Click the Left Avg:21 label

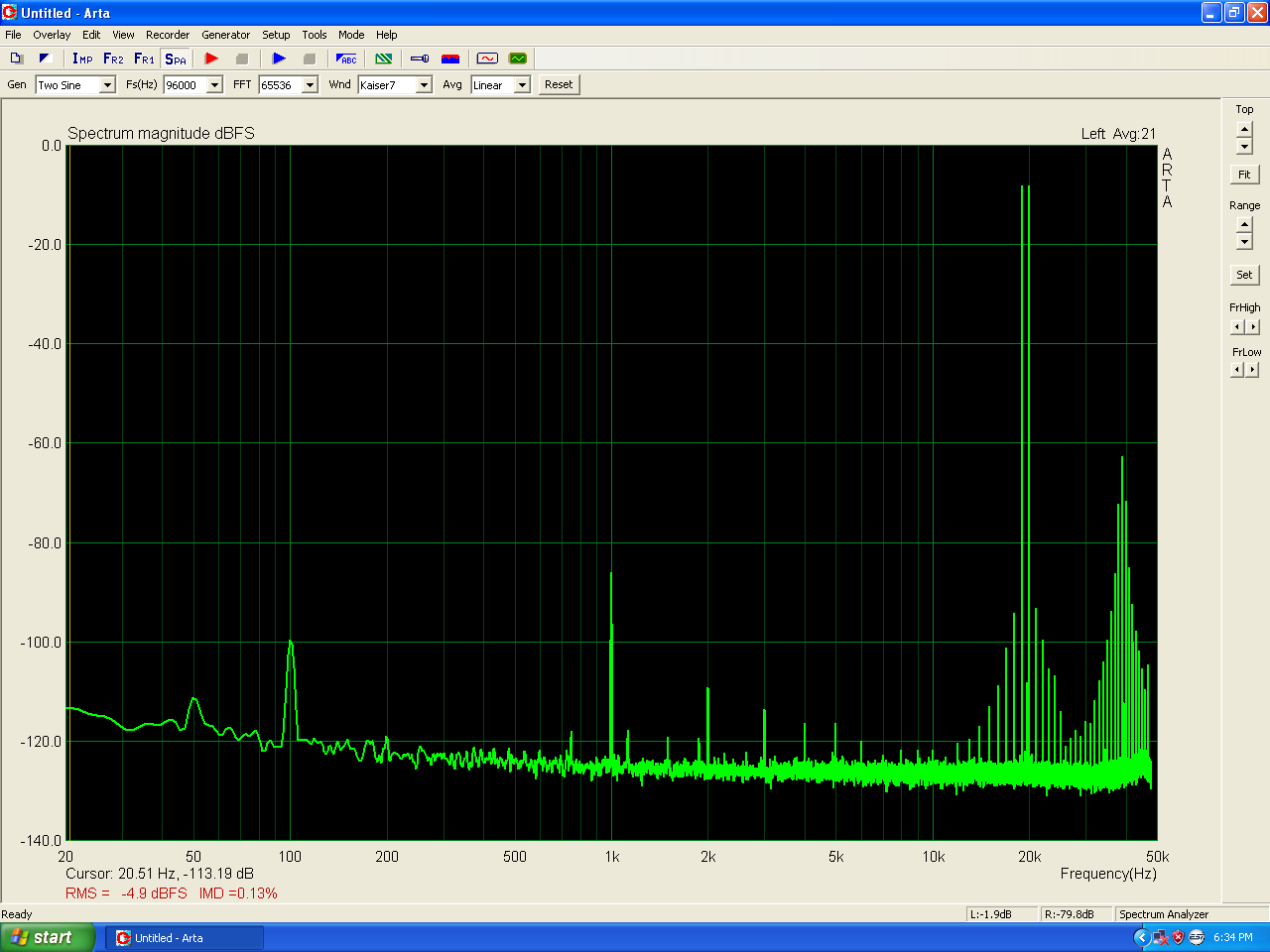(1118, 134)
